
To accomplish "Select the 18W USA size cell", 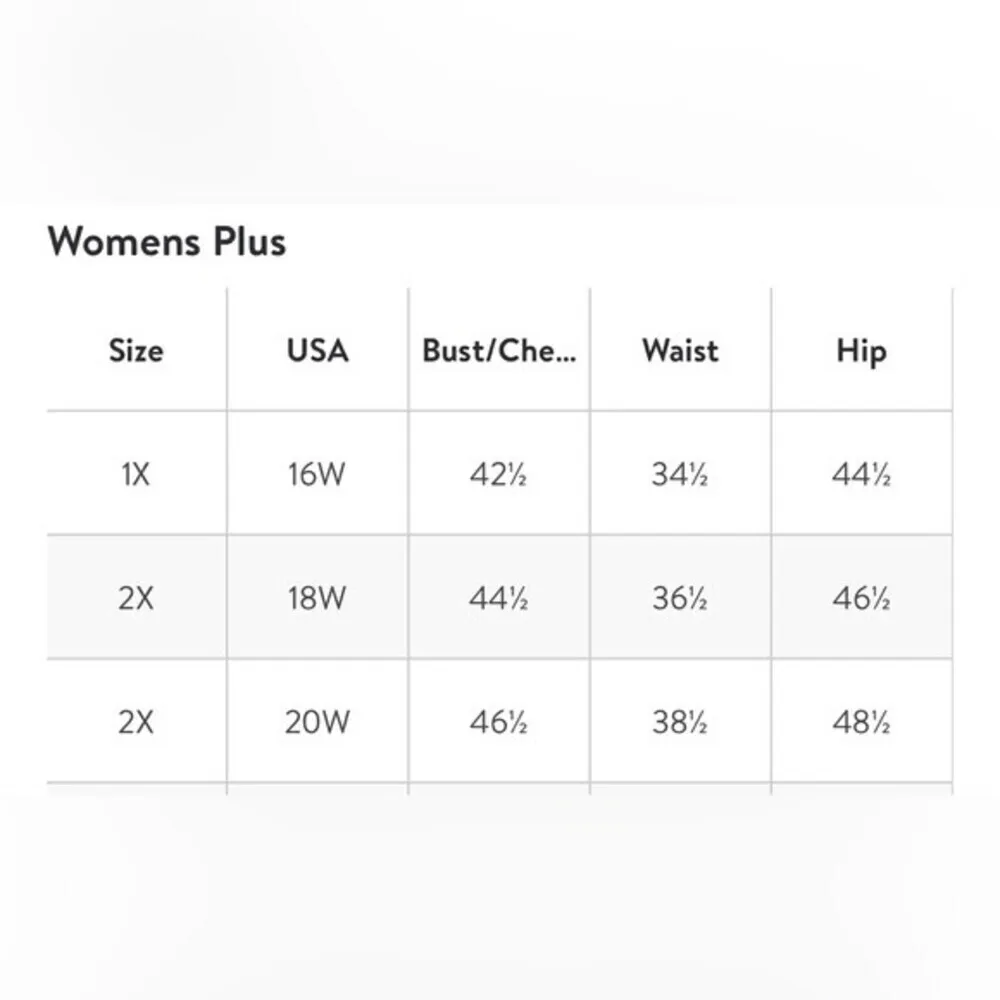I will point(317,598).
